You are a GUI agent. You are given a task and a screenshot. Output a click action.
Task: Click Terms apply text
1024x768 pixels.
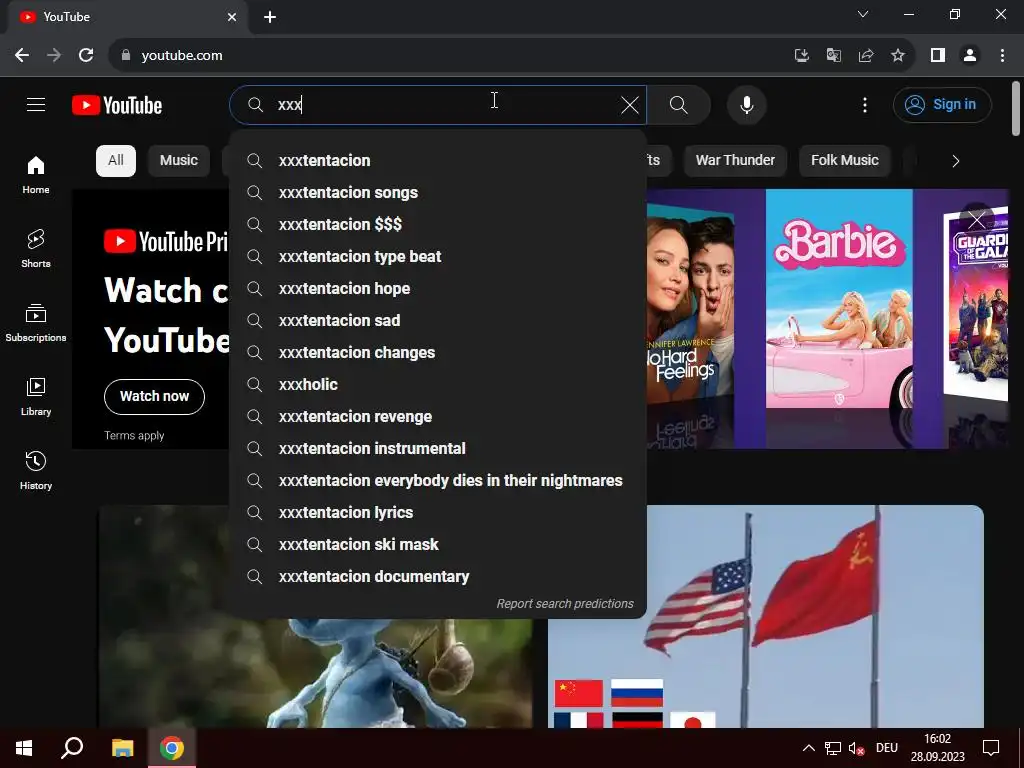click(x=134, y=436)
